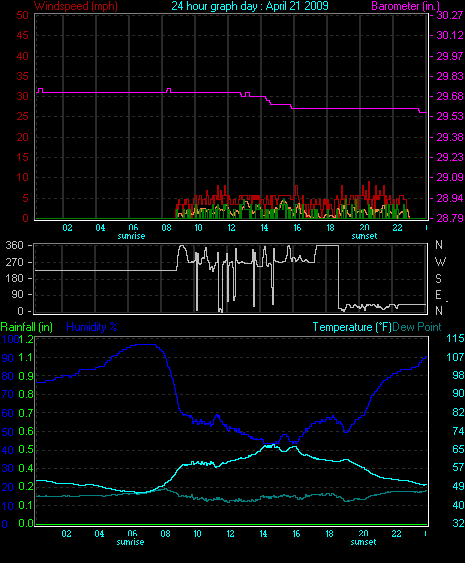Click the red 35 on windspeed axis

coord(22,76)
